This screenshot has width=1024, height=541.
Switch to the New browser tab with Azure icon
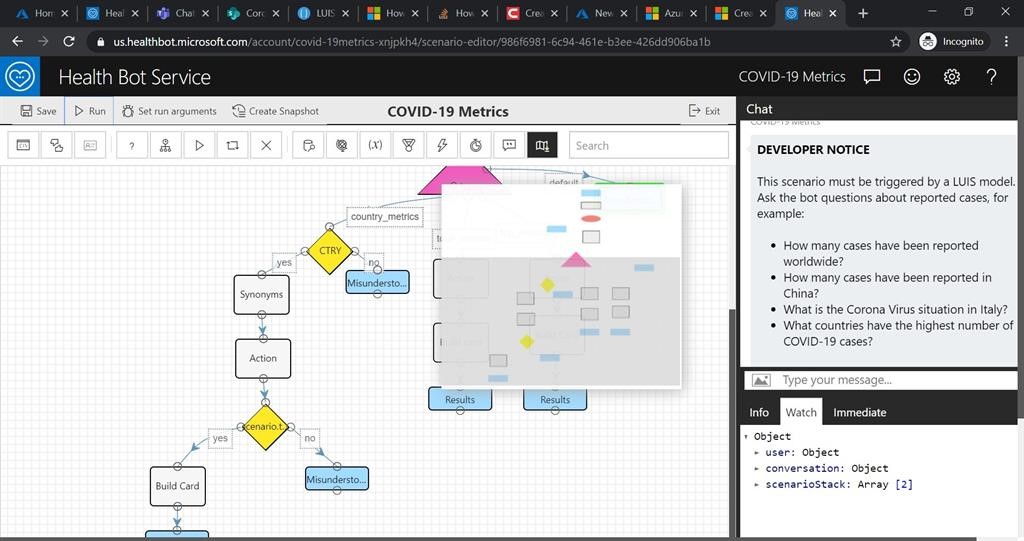click(602, 13)
